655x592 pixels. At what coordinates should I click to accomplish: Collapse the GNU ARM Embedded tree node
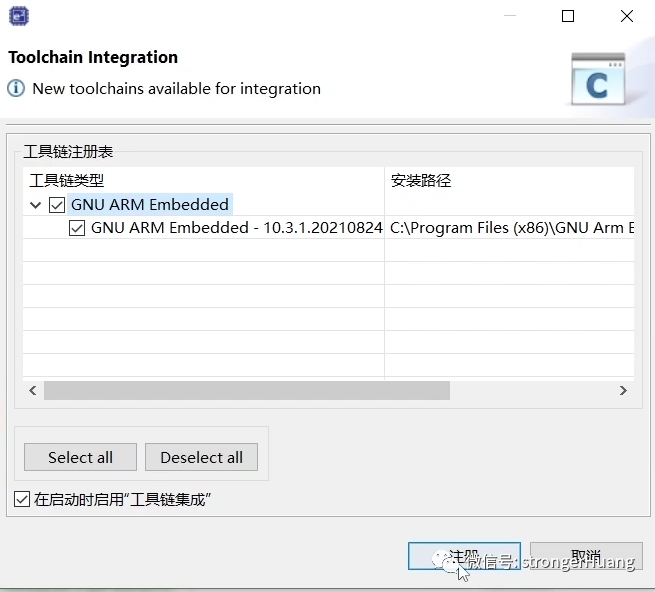tap(36, 205)
